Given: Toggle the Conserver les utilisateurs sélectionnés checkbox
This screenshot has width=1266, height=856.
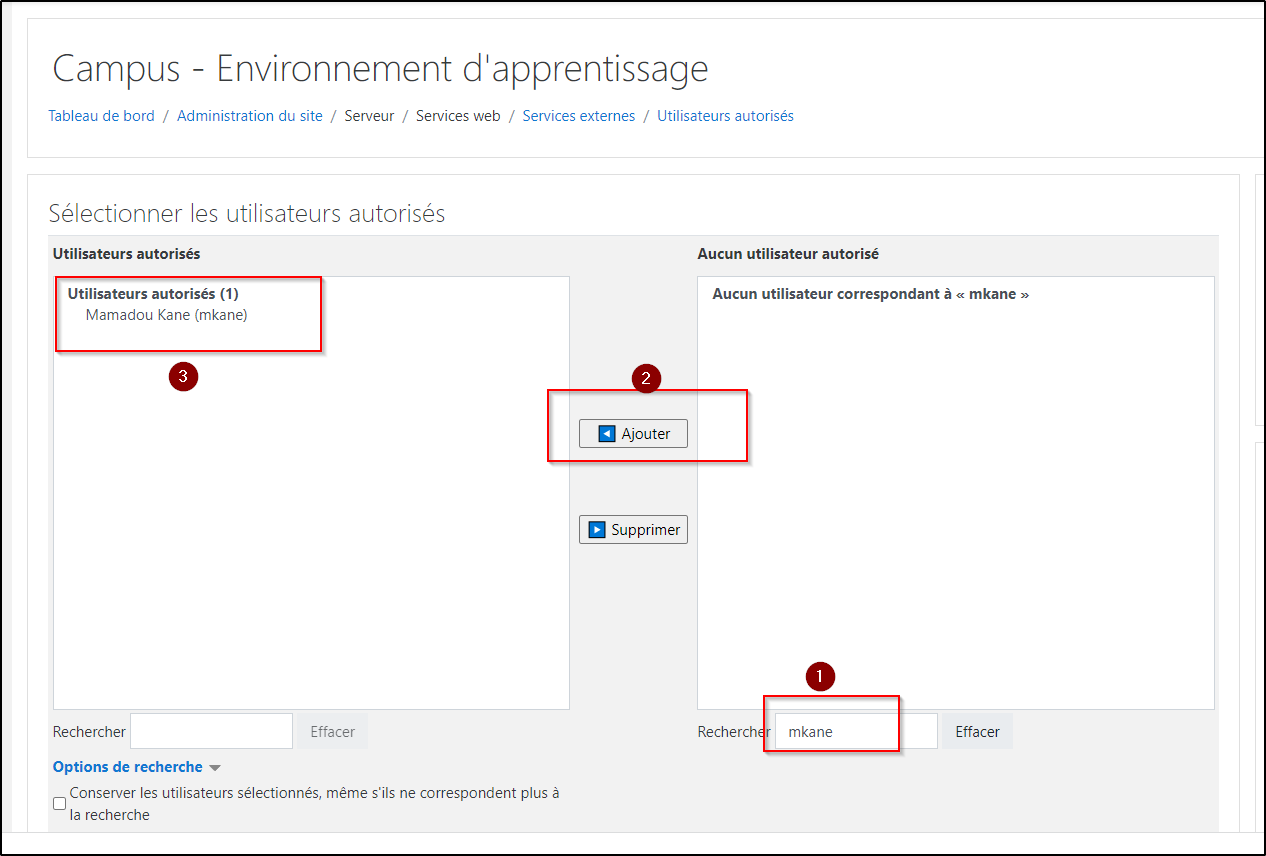Looking at the screenshot, I should click(60, 803).
